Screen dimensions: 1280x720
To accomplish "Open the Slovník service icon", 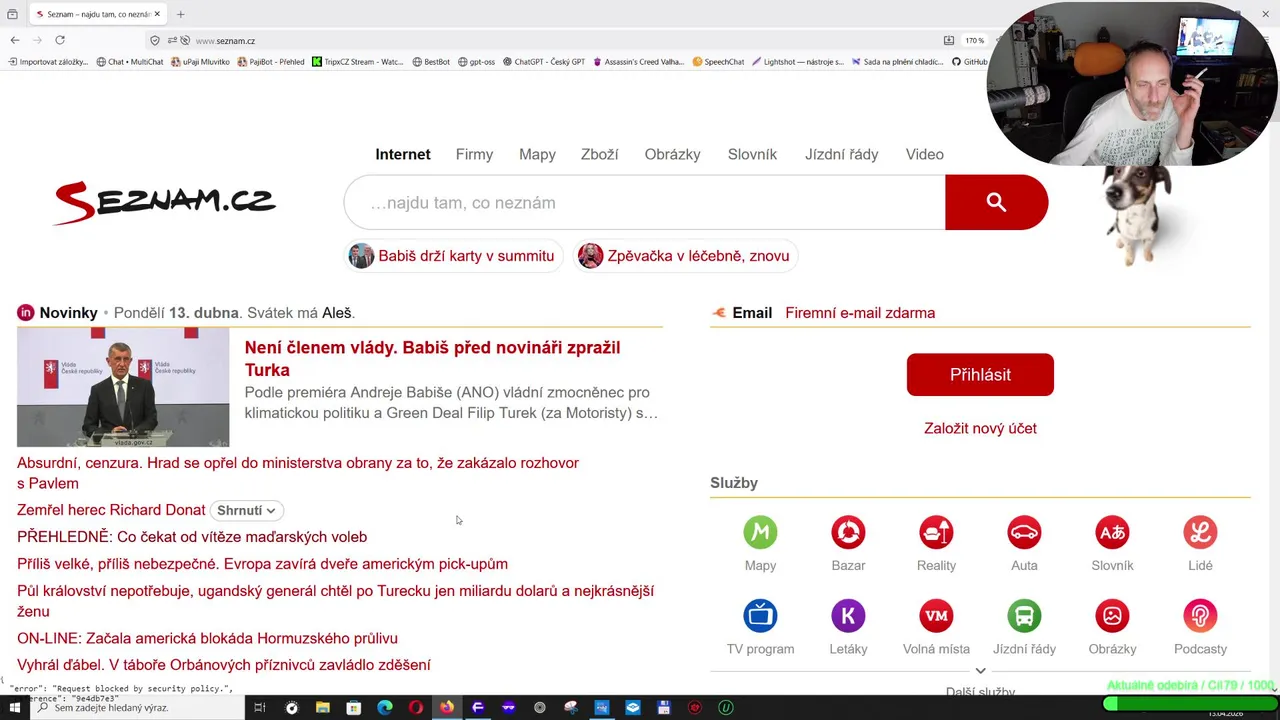I will (1112, 532).
